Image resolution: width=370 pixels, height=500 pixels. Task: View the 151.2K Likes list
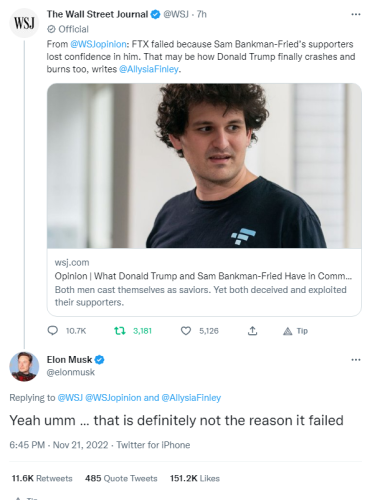click(x=195, y=478)
